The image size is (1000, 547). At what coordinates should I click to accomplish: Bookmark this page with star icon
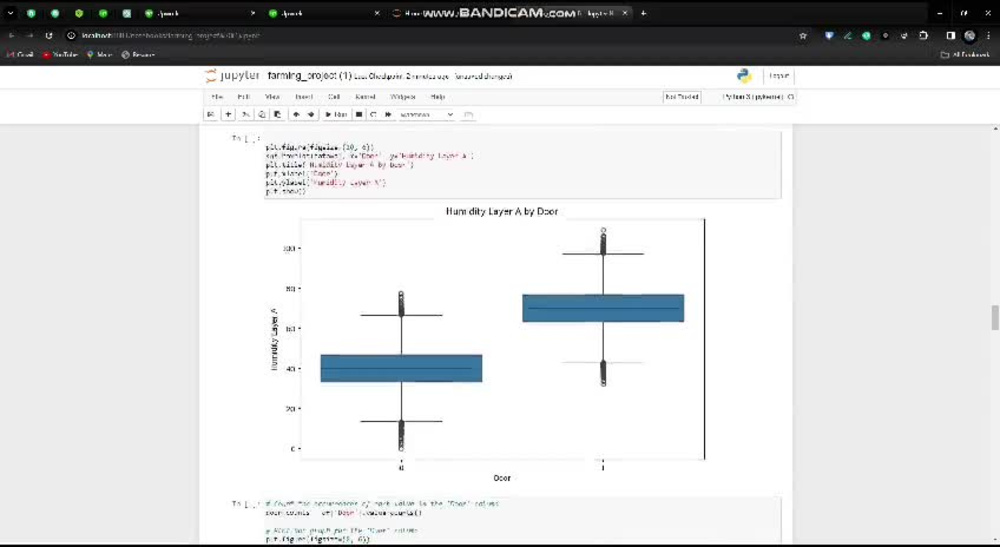pos(803,36)
